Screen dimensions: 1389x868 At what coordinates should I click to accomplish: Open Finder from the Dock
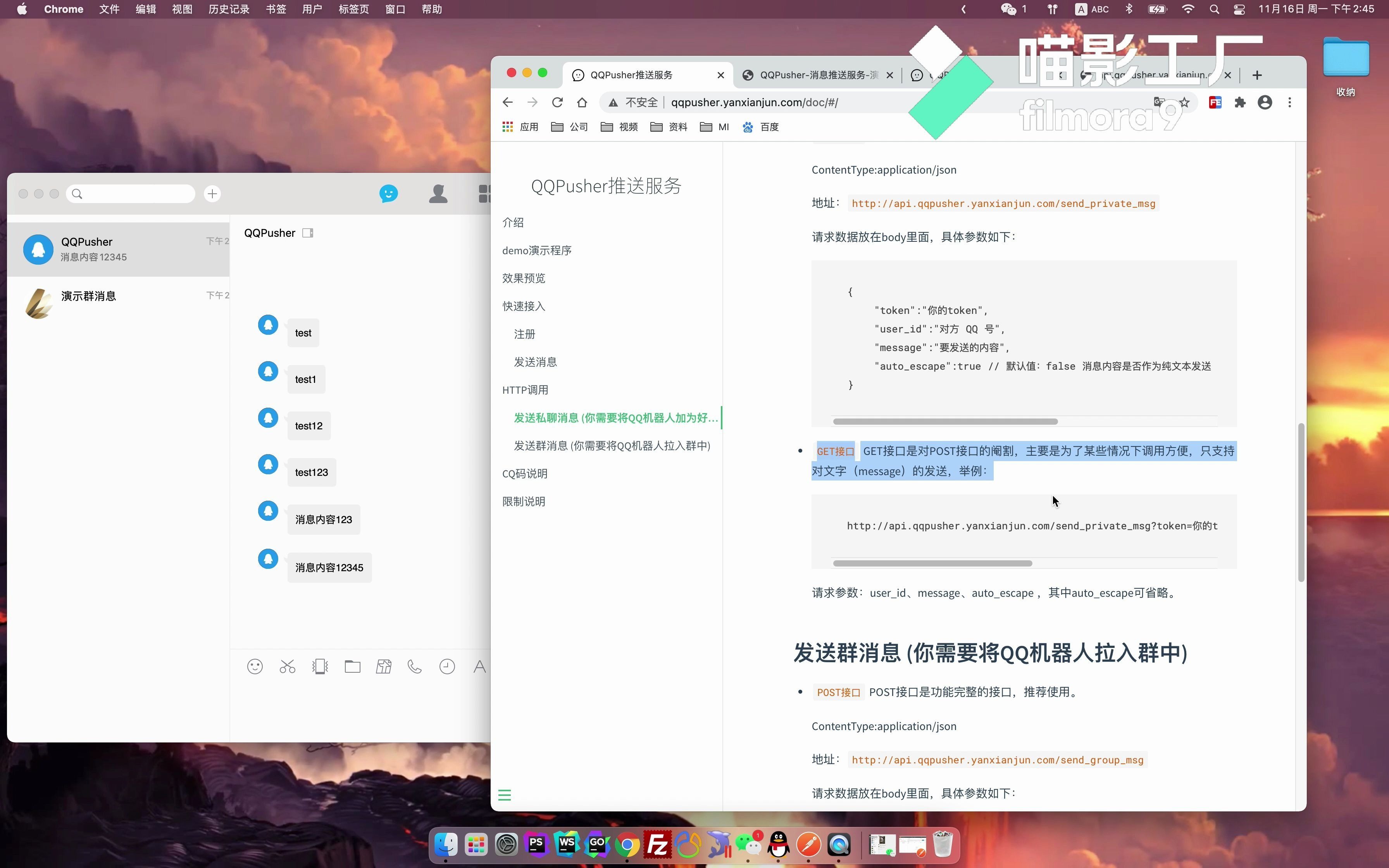click(x=446, y=844)
